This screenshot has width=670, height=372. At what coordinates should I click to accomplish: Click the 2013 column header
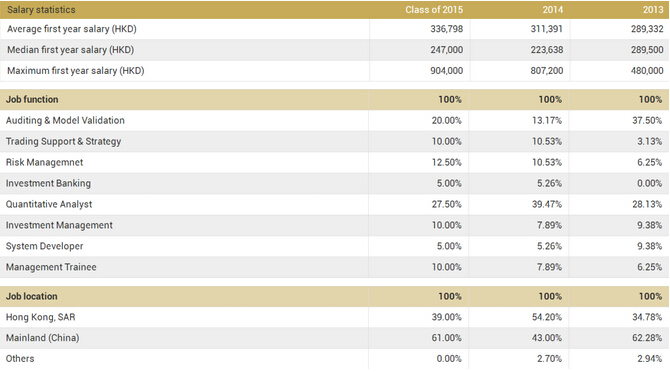[653, 9]
